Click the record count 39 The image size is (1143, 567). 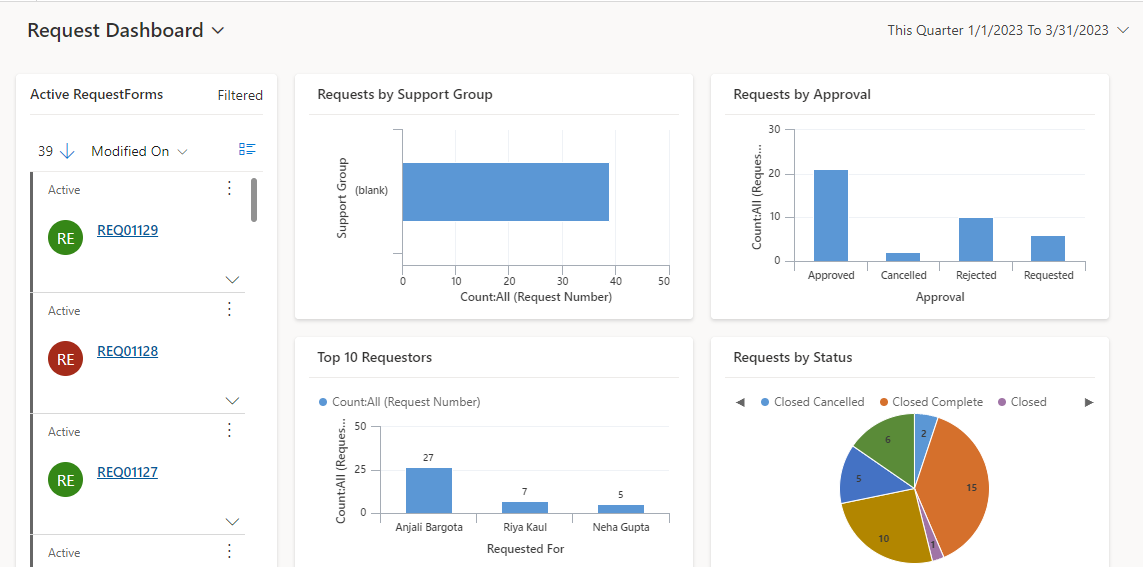[x=45, y=151]
